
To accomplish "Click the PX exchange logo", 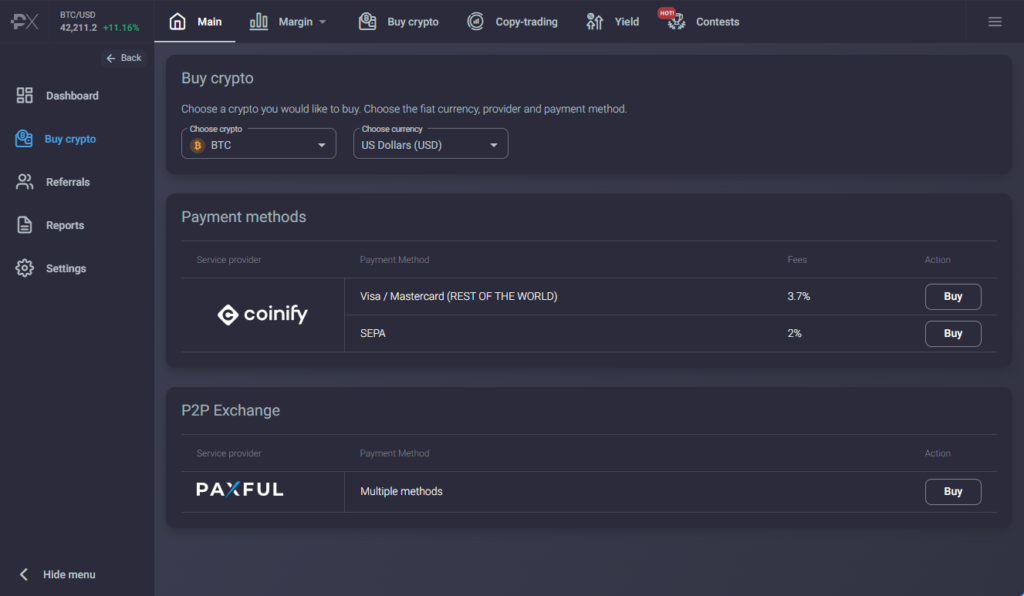I will tap(23, 21).
